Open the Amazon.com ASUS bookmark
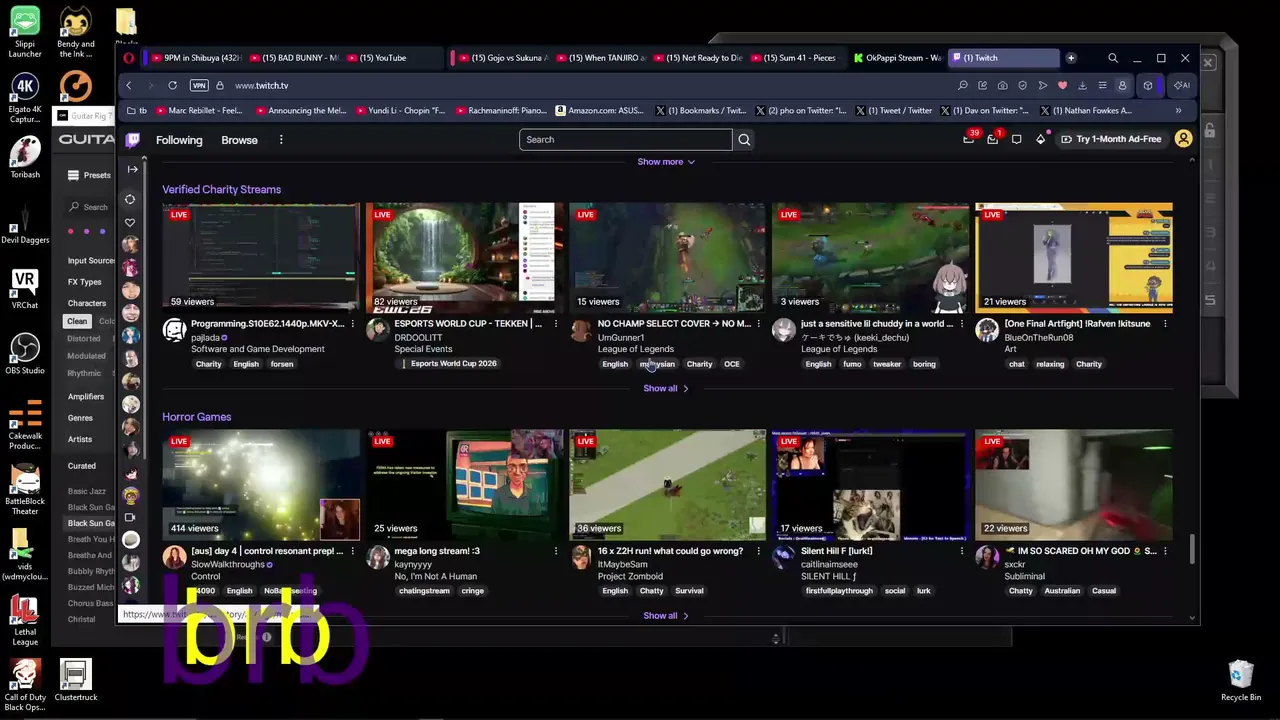The width and height of the screenshot is (1280, 720). tap(600, 111)
